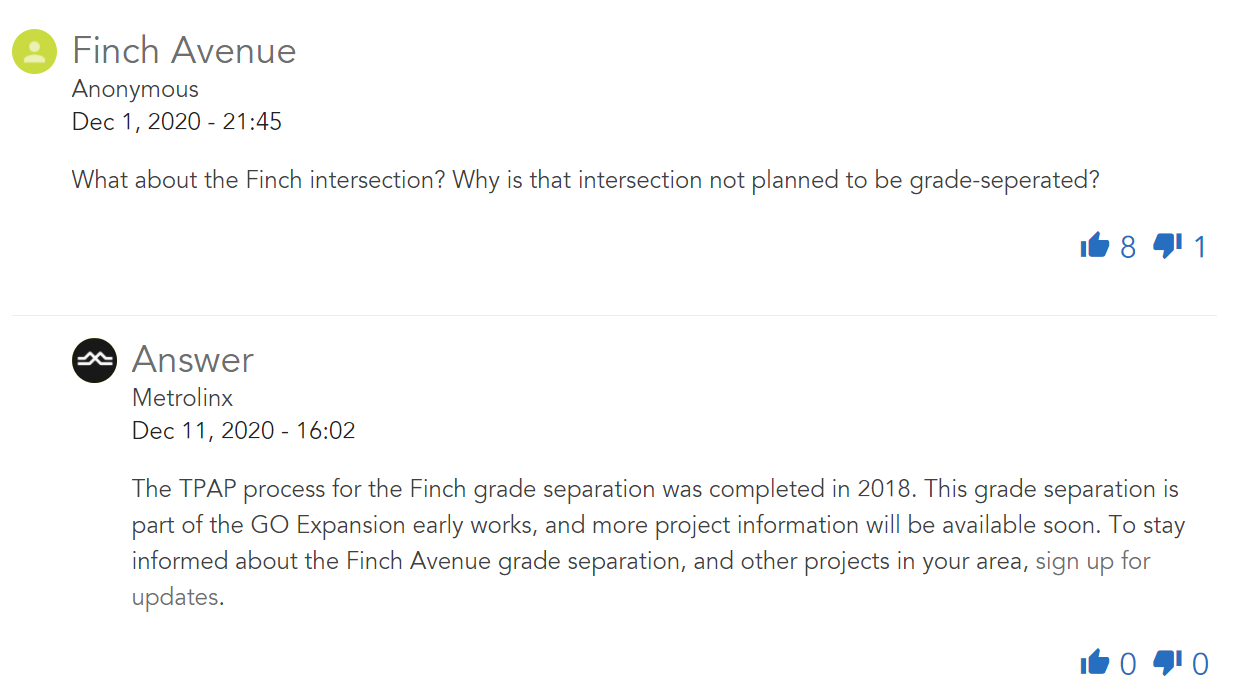1243x689 pixels.
Task: Click the answer's dislike count of 0
Action: pos(1200,664)
